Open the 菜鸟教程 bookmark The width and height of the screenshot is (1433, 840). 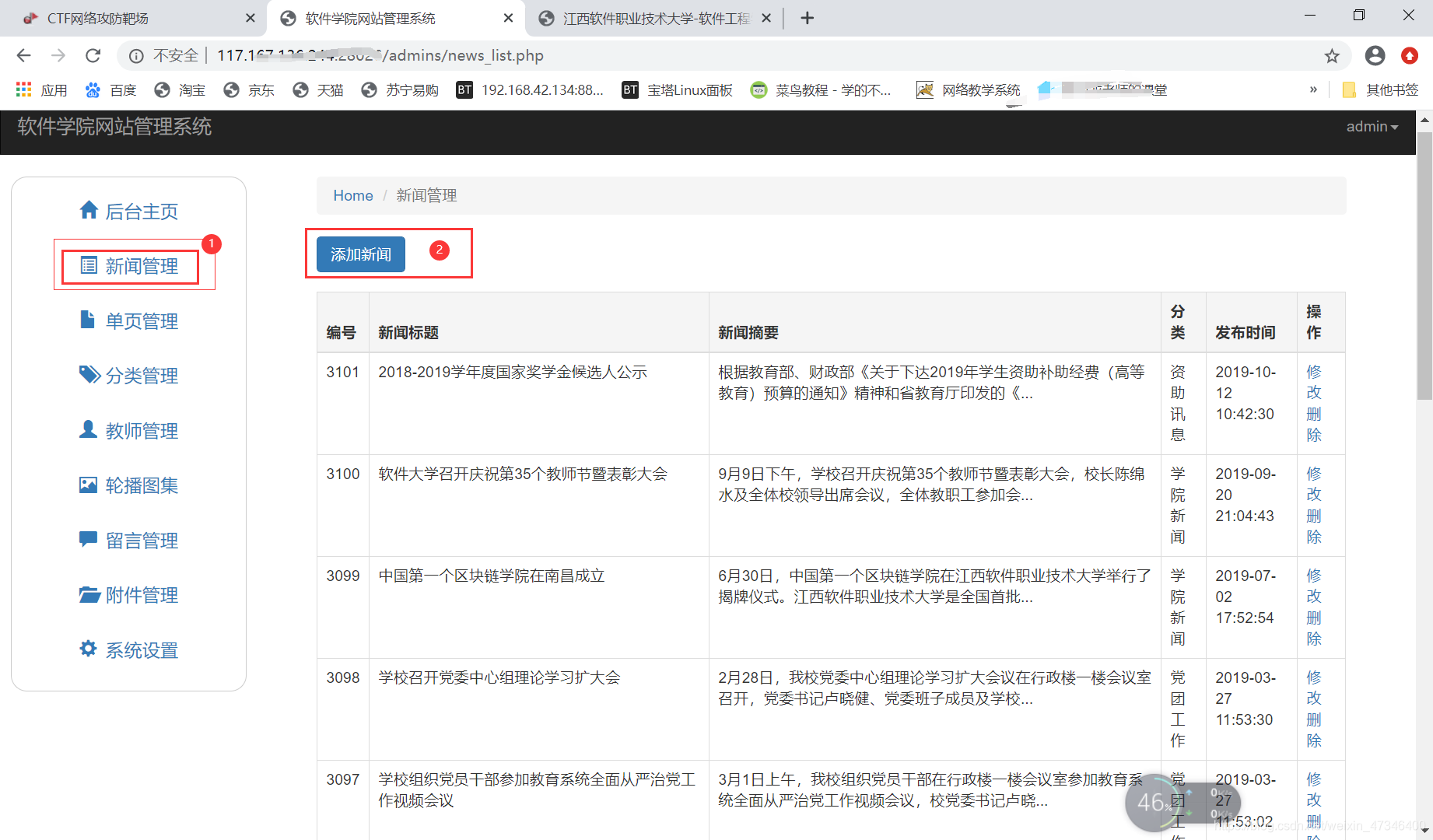821,90
